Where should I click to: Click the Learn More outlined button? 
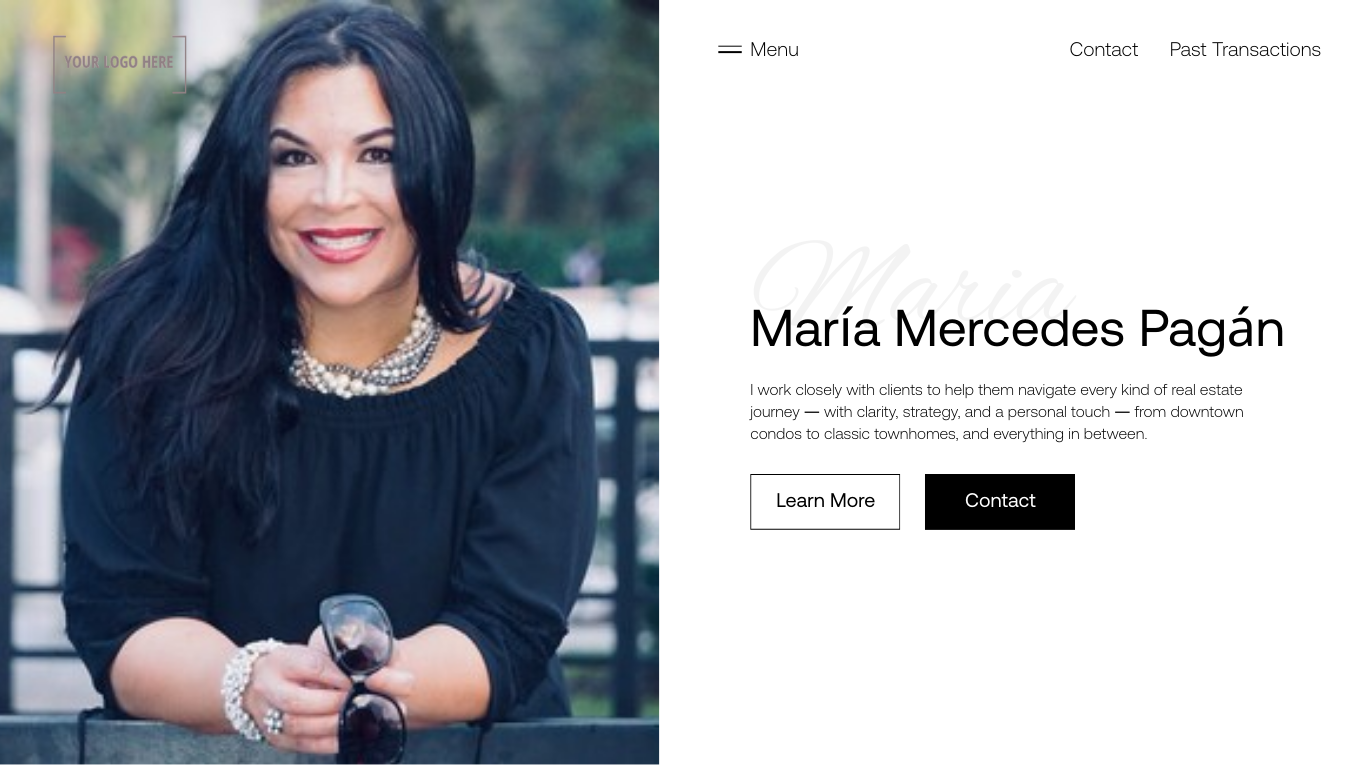825,501
